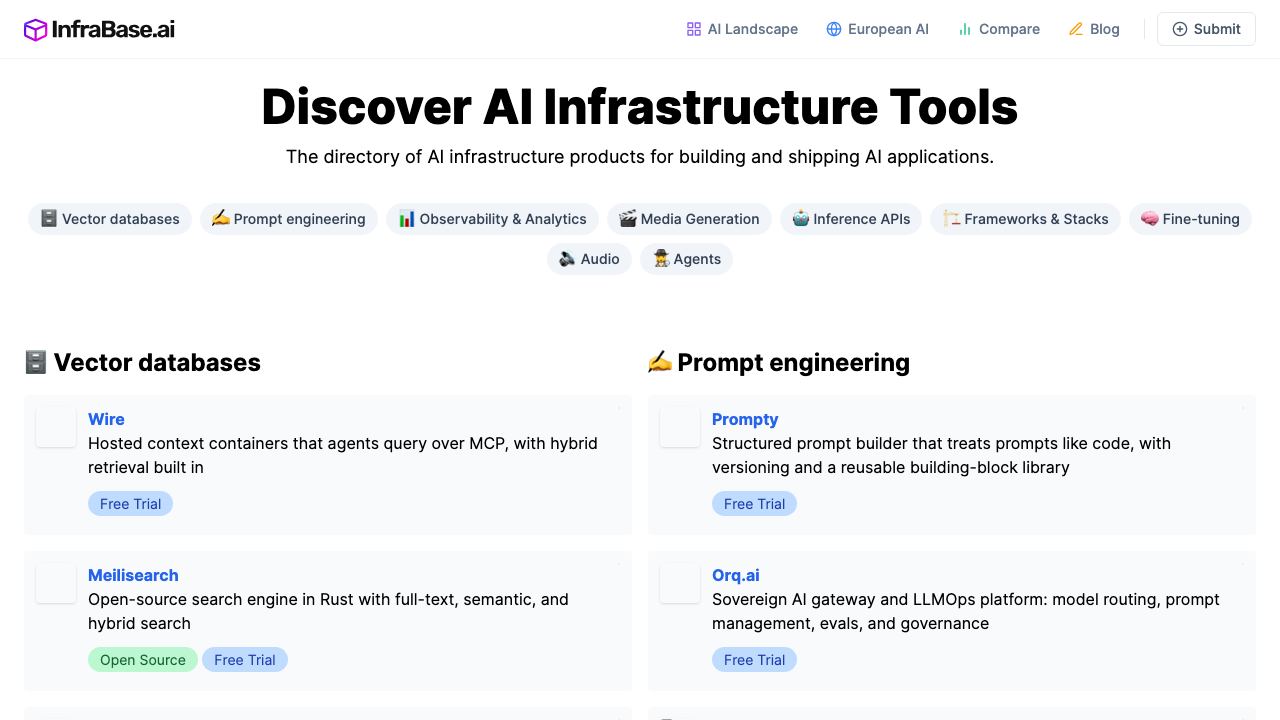Open the AI Landscape nav link
Image resolution: width=1280 pixels, height=720 pixels.
(742, 29)
